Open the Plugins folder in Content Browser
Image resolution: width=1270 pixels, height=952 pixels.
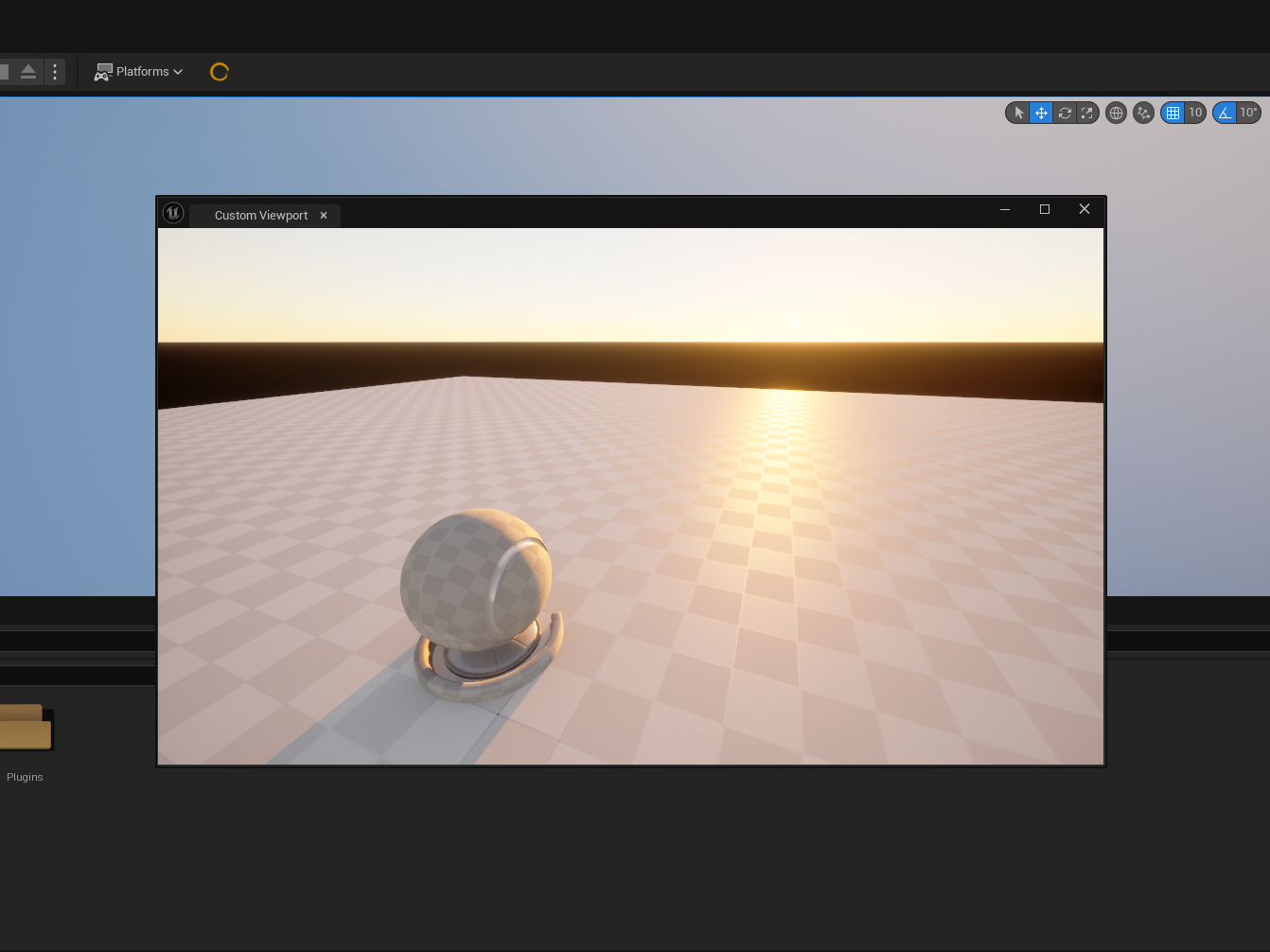[x=25, y=727]
